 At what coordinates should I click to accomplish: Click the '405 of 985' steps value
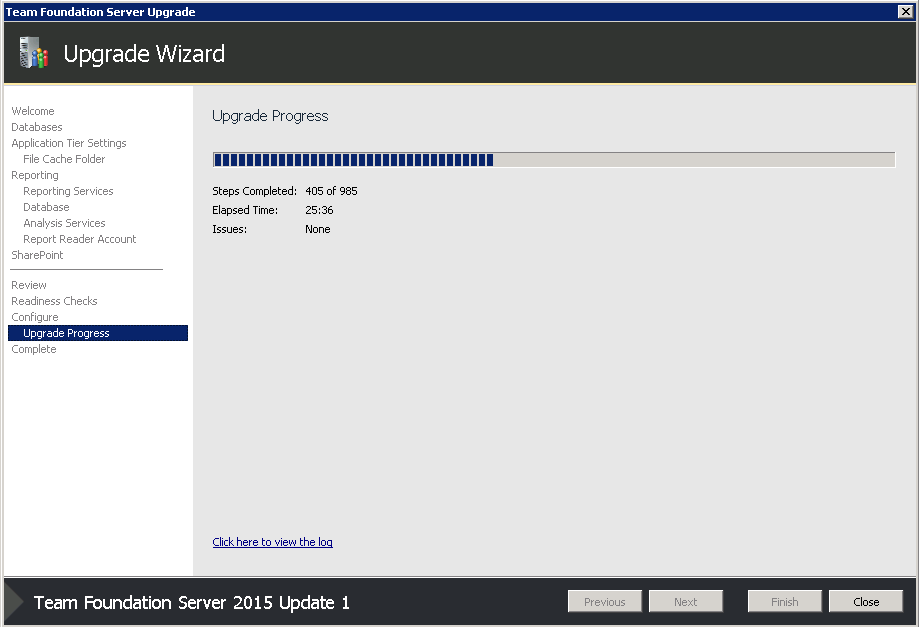pos(331,191)
